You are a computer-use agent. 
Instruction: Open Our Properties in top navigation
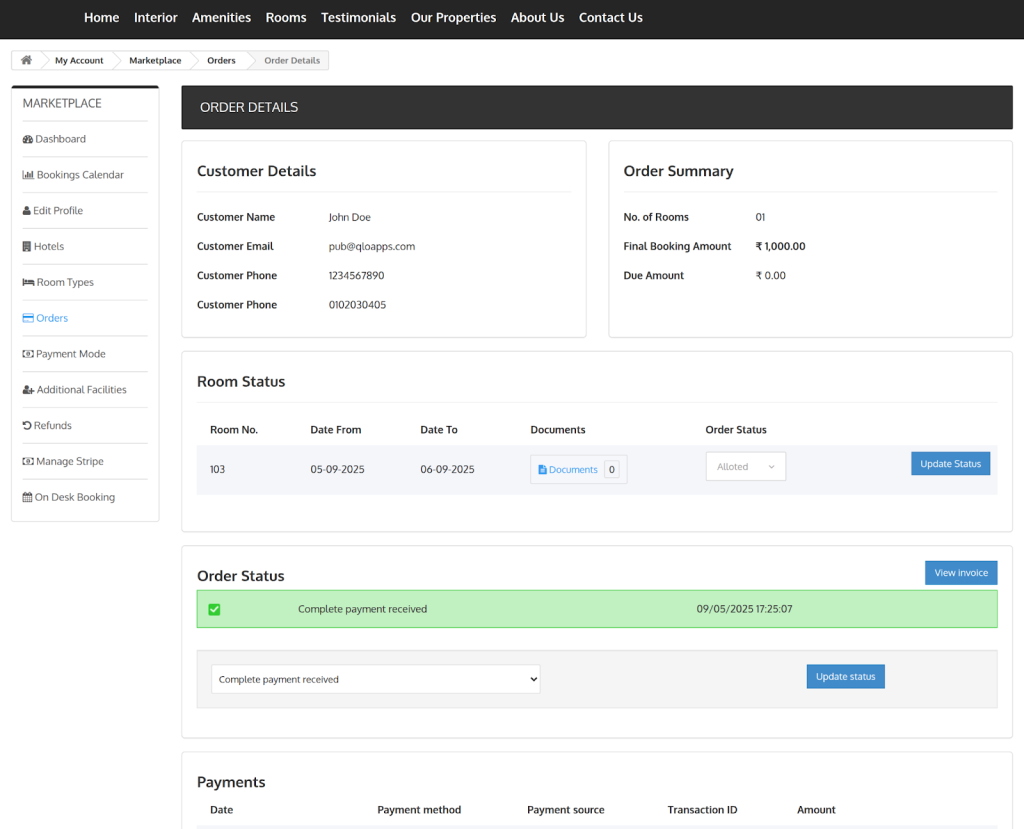click(x=453, y=18)
